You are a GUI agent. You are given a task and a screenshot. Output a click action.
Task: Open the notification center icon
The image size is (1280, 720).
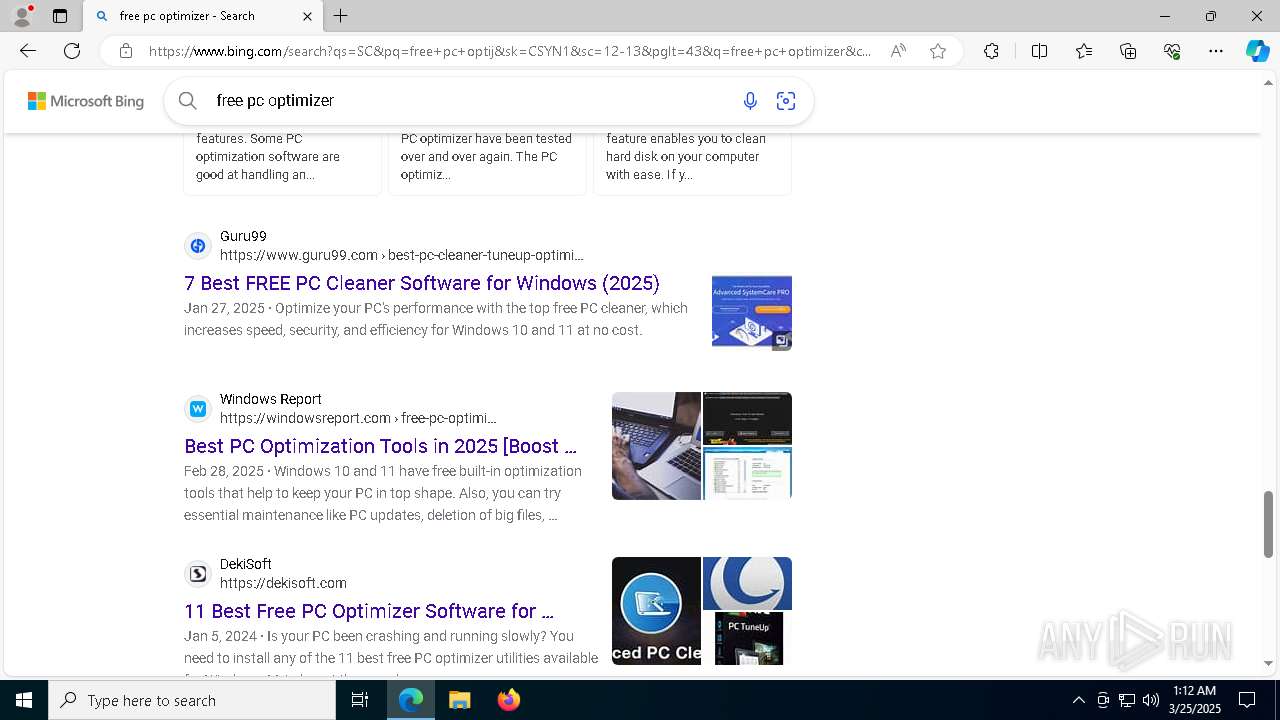click(1247, 700)
